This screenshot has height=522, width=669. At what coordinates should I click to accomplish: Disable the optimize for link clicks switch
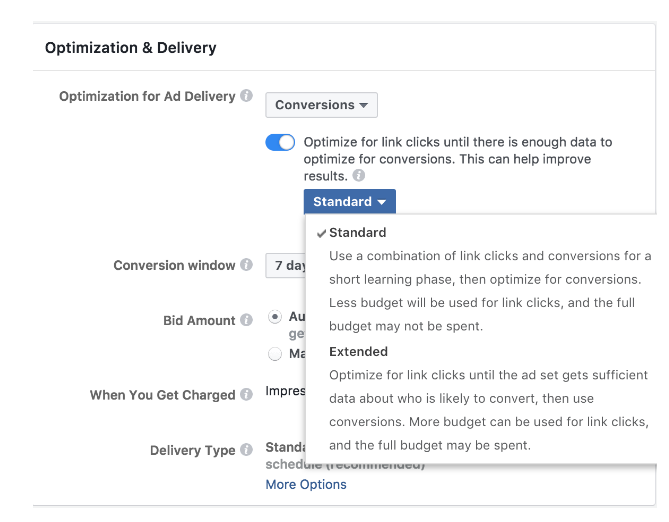pyautogui.click(x=280, y=143)
